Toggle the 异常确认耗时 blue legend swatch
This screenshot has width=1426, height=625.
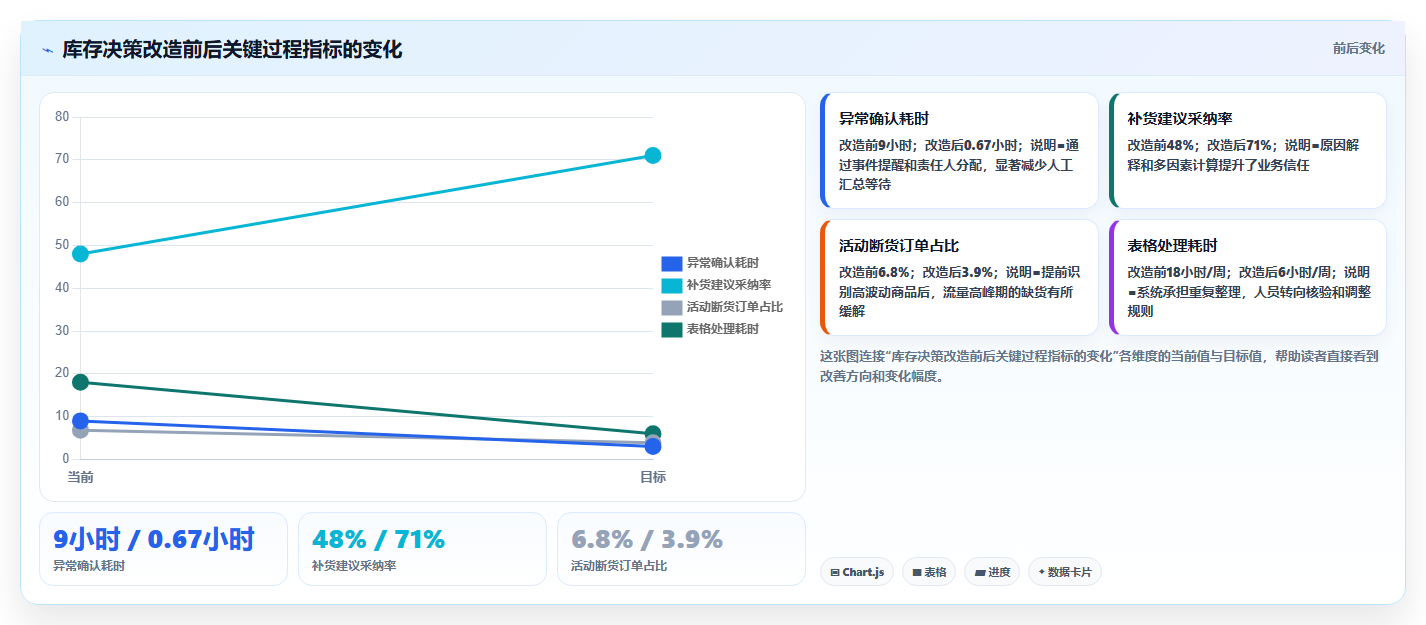672,263
